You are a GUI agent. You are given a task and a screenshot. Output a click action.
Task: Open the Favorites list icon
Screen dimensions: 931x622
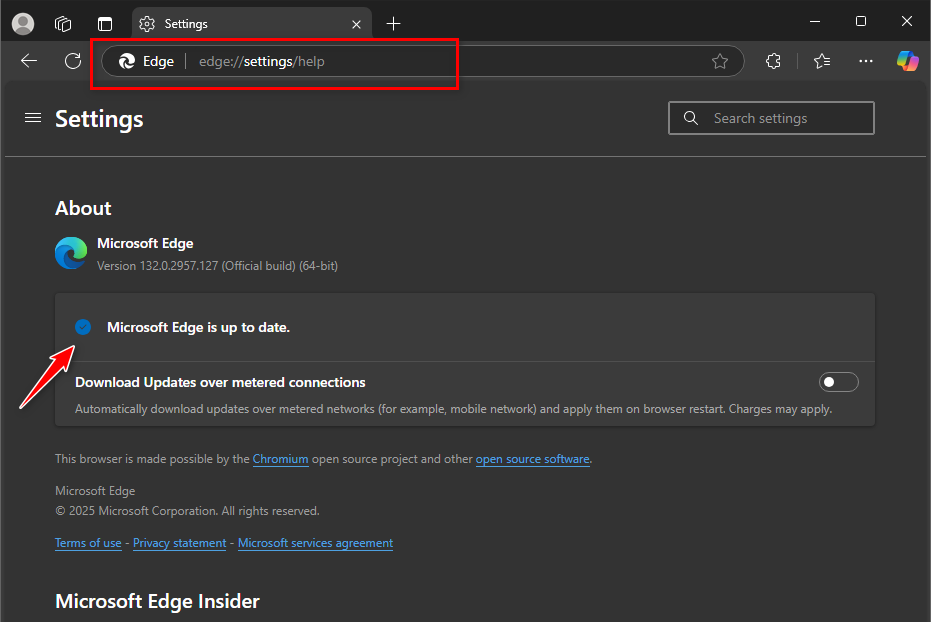point(822,61)
